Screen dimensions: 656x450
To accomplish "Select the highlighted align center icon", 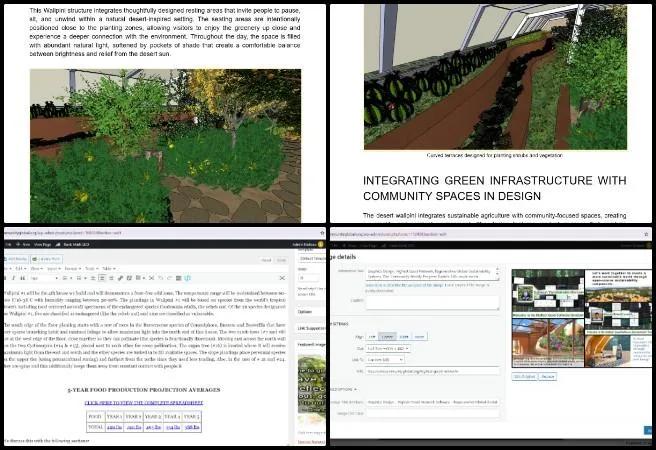I will pos(102,278).
